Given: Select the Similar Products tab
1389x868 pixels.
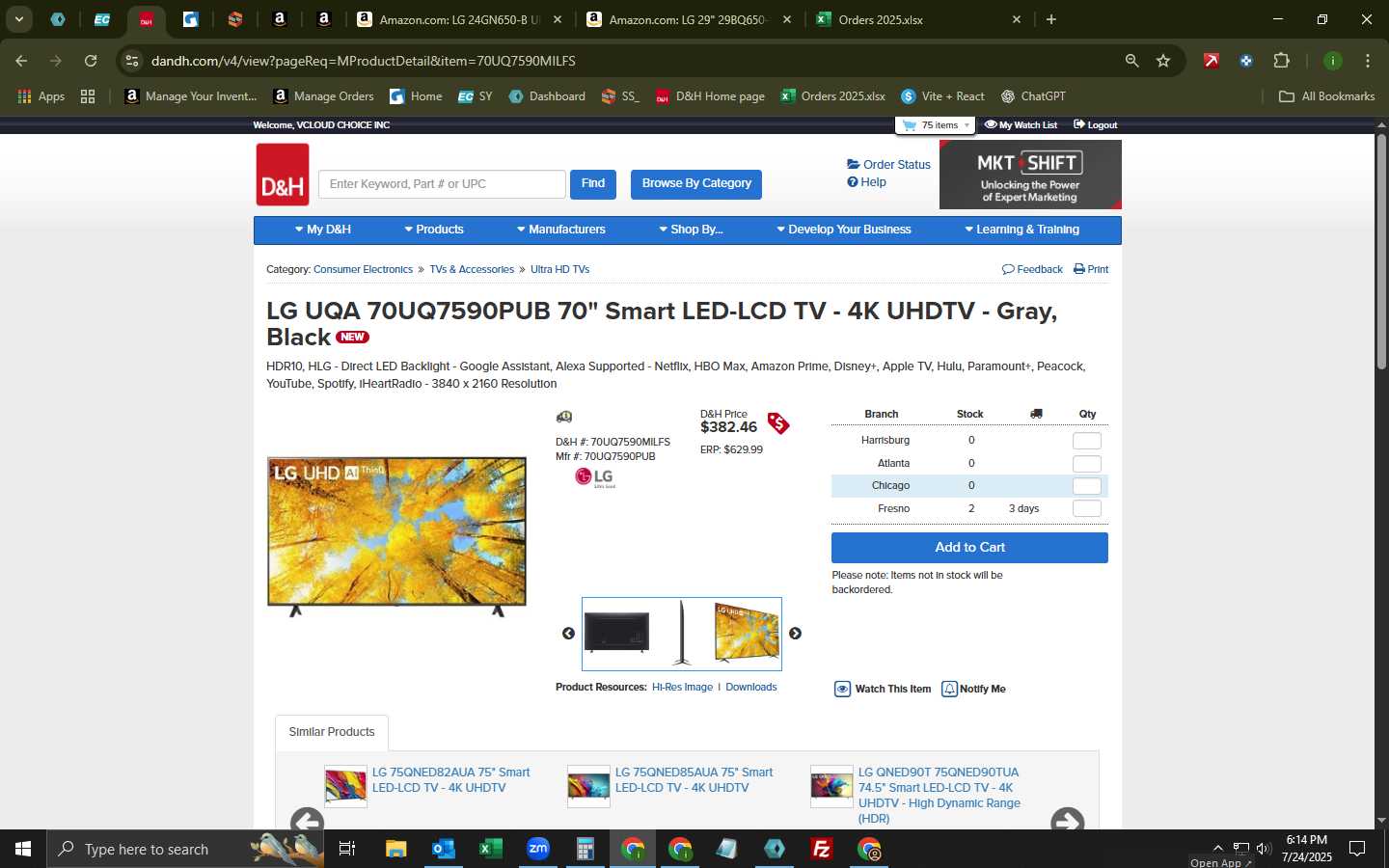Looking at the screenshot, I should click(x=332, y=732).
